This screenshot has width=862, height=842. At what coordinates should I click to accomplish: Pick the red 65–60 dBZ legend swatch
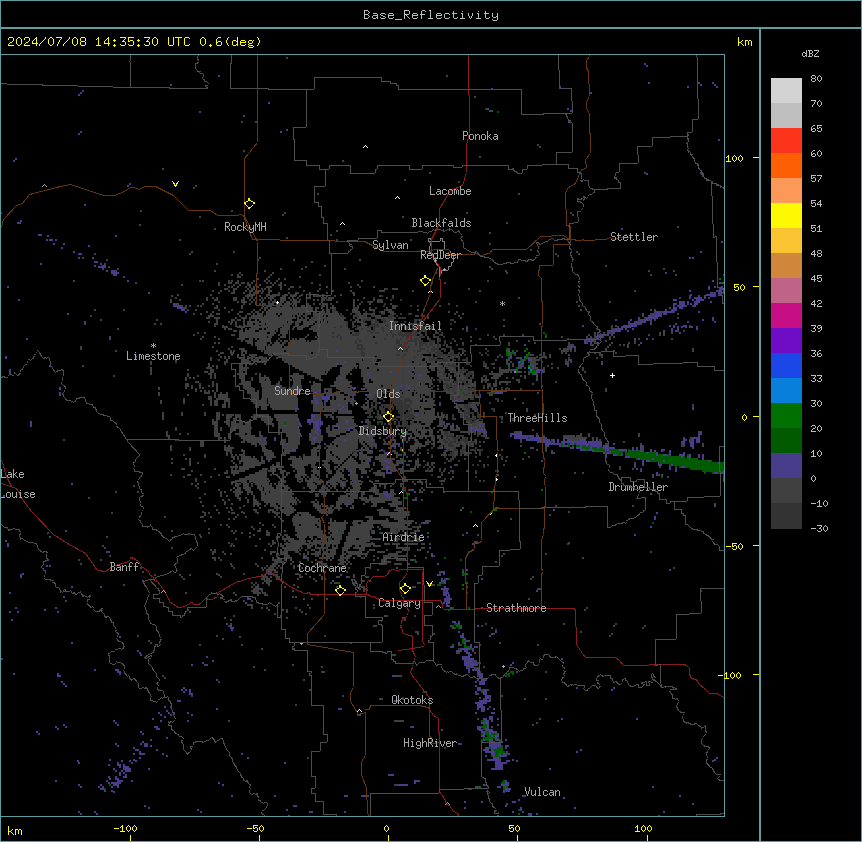786,141
